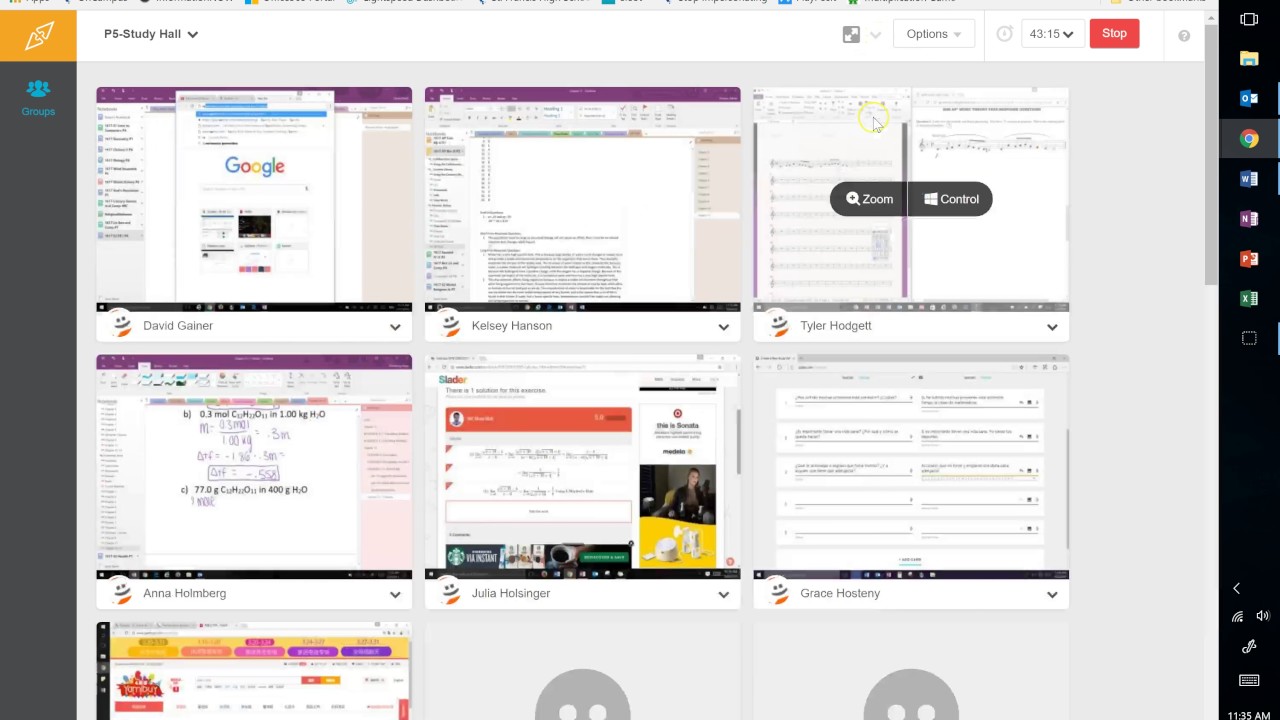Image resolution: width=1280 pixels, height=720 pixels.
Task: Expand Julia Holsinger's student options chevron
Action: click(x=724, y=595)
